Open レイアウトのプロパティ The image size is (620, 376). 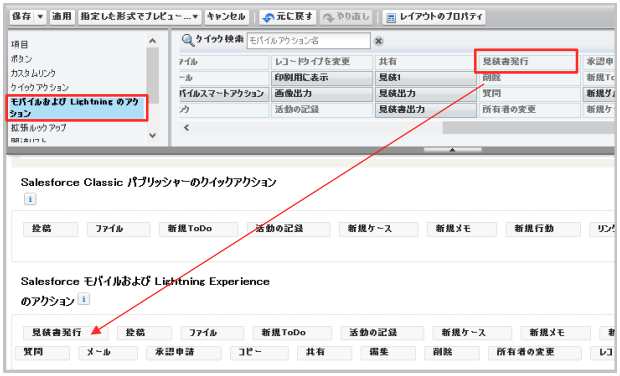(434, 17)
